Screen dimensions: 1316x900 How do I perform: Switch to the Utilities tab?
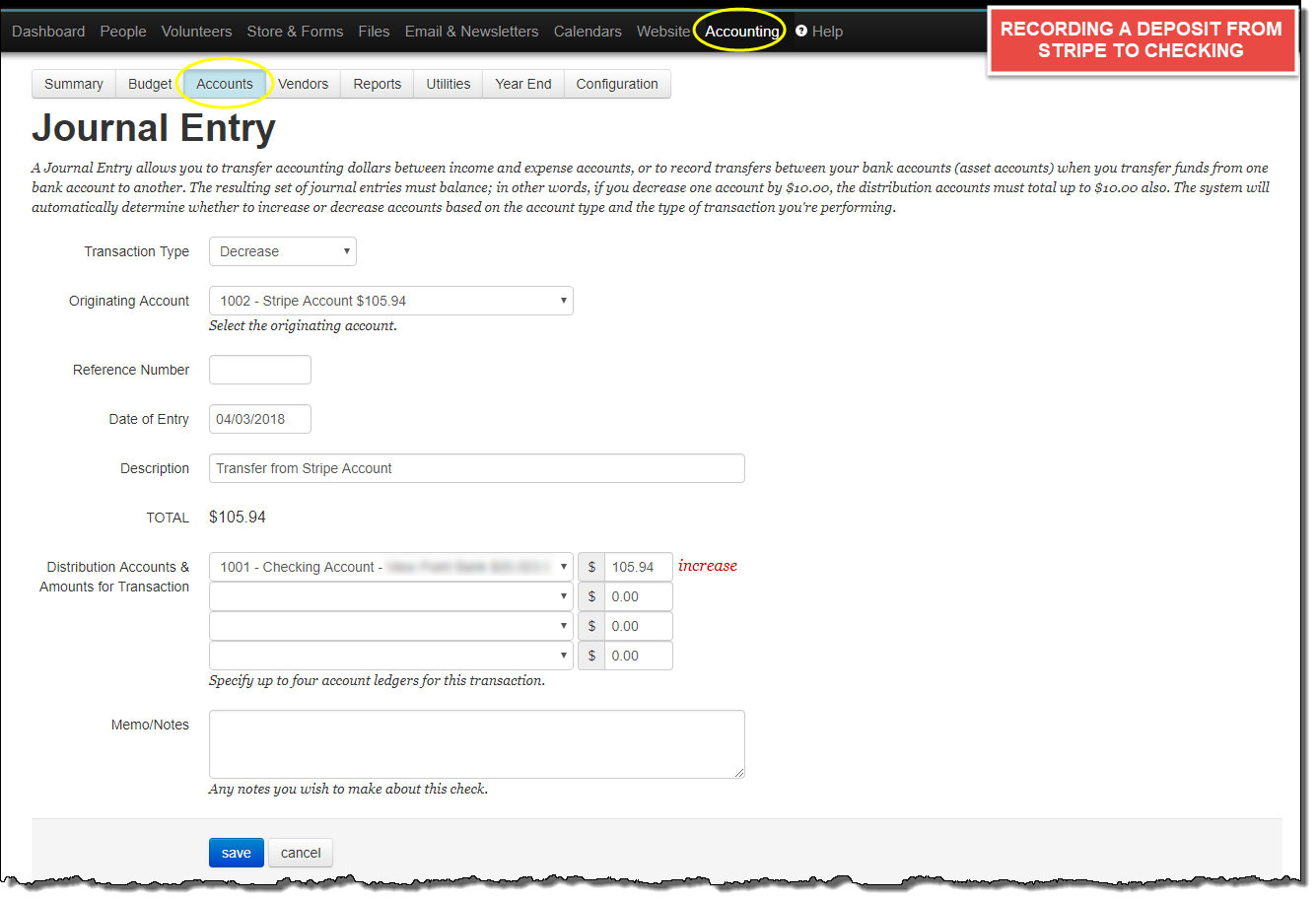pos(449,84)
